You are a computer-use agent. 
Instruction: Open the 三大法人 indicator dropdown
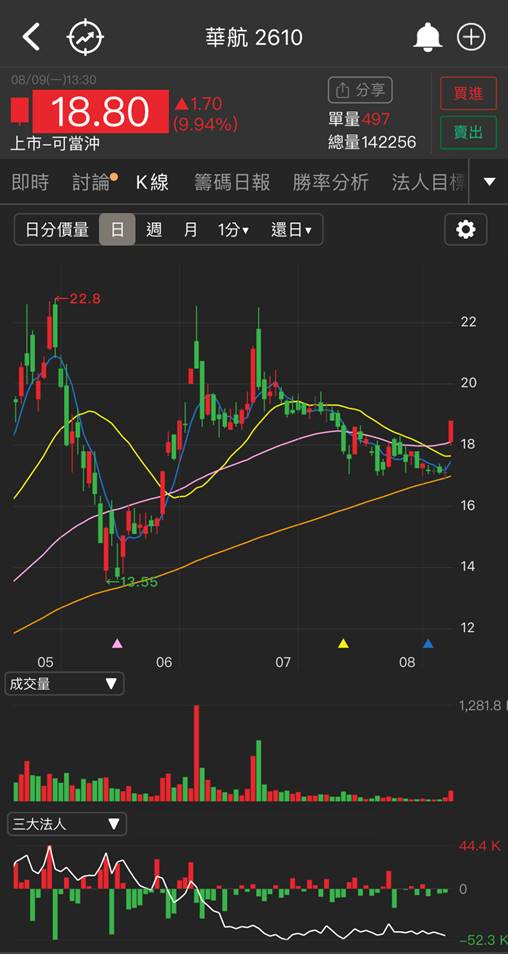point(67,824)
